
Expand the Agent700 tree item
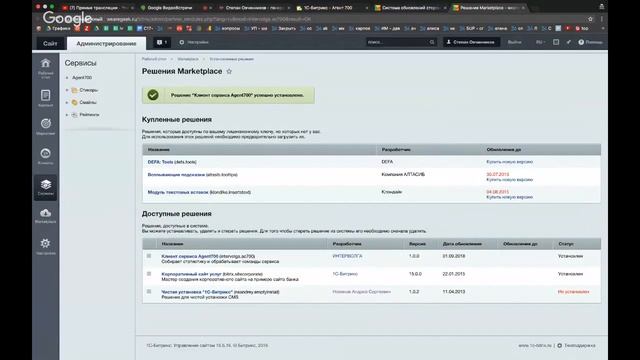[x=67, y=78]
